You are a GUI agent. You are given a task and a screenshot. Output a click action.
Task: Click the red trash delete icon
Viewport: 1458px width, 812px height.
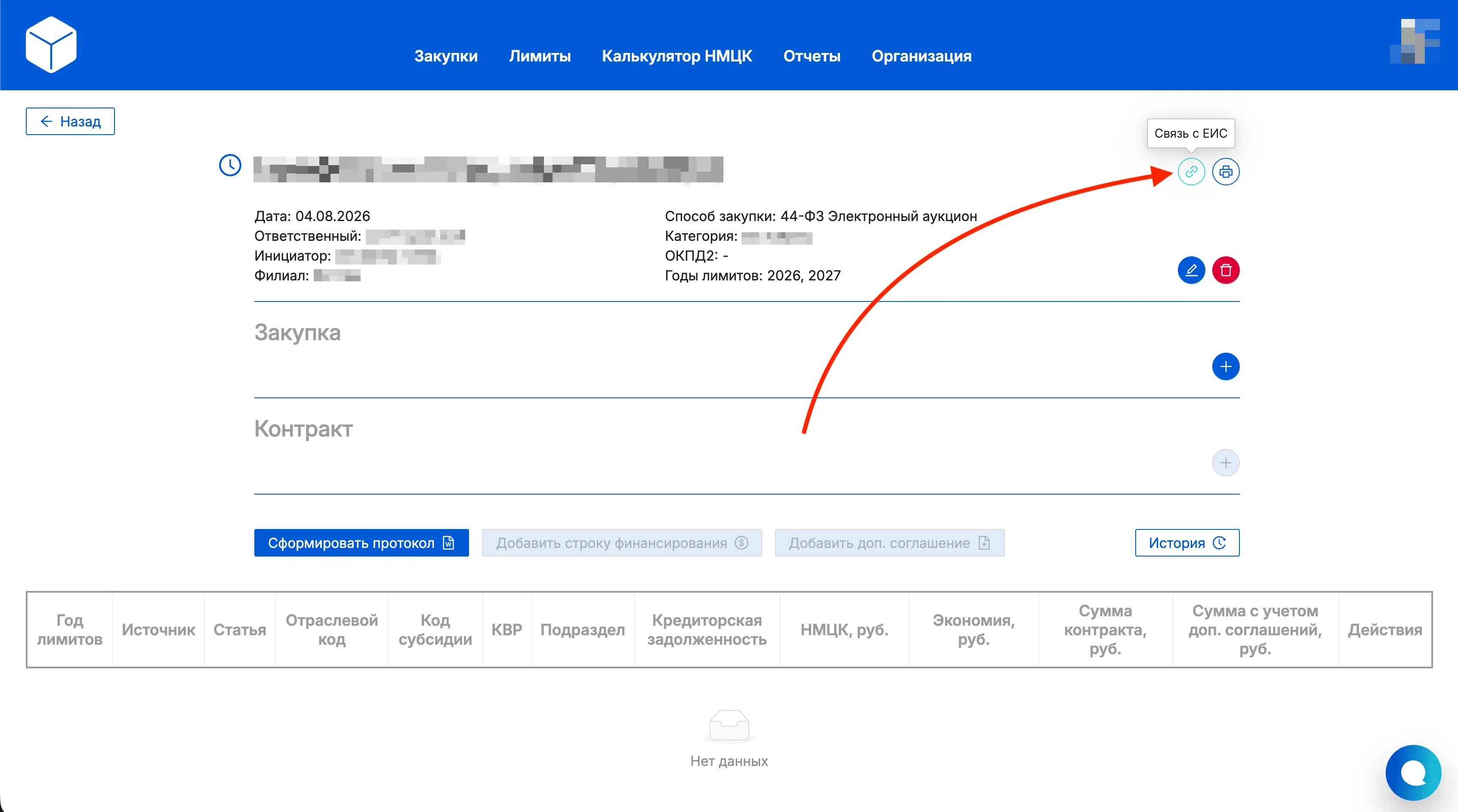(1225, 270)
